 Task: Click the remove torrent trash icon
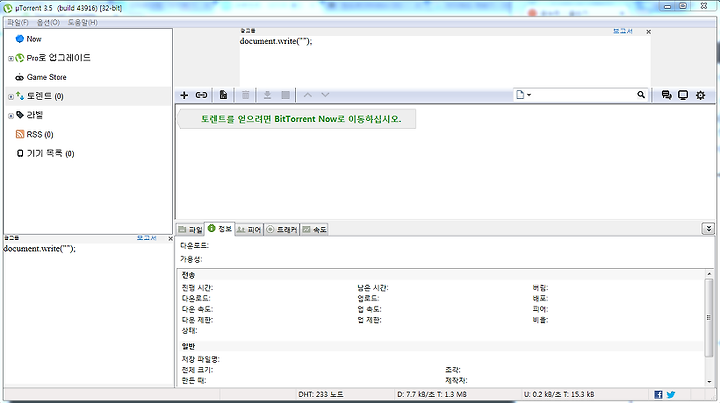click(x=246, y=95)
